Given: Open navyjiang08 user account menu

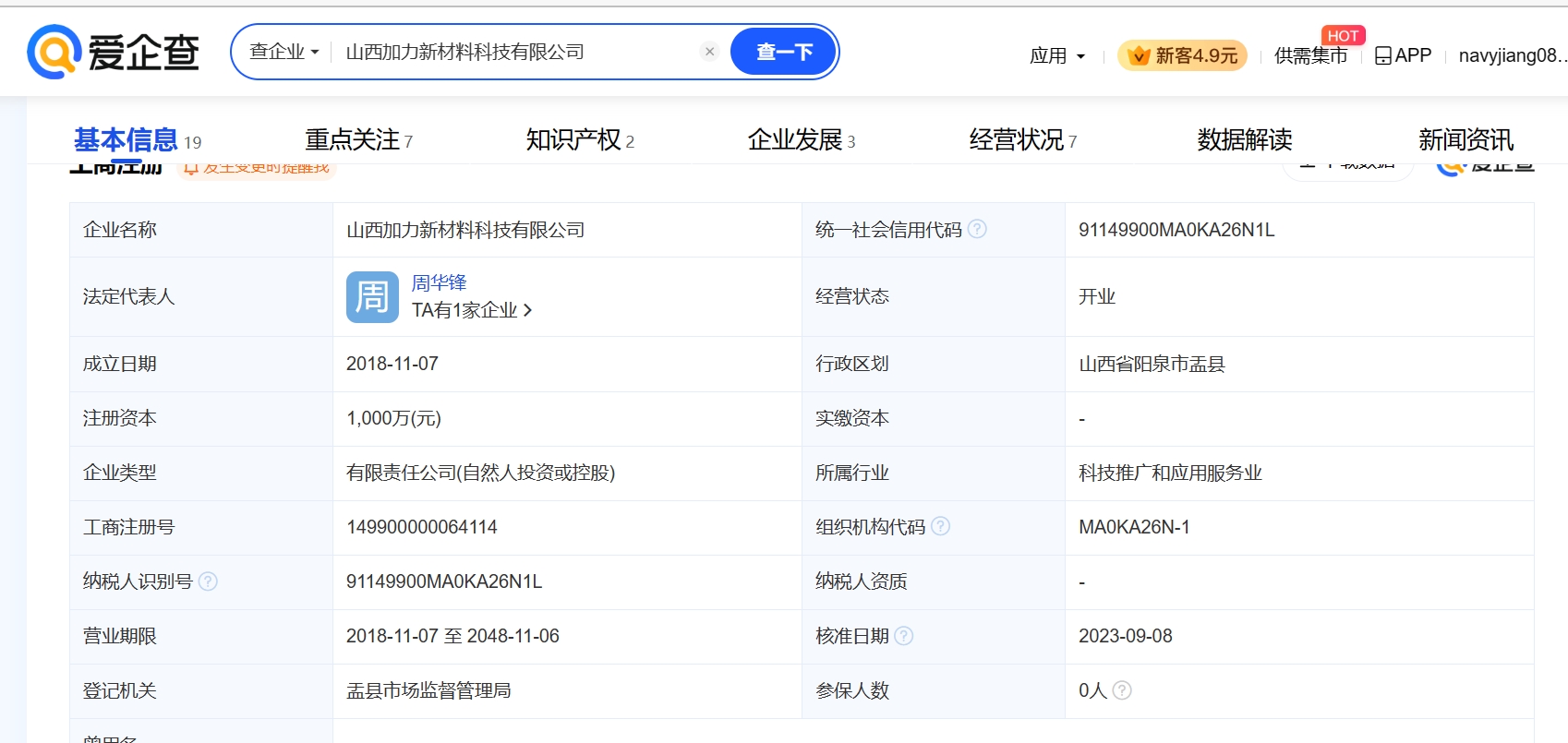Looking at the screenshot, I should pyautogui.click(x=1513, y=55).
